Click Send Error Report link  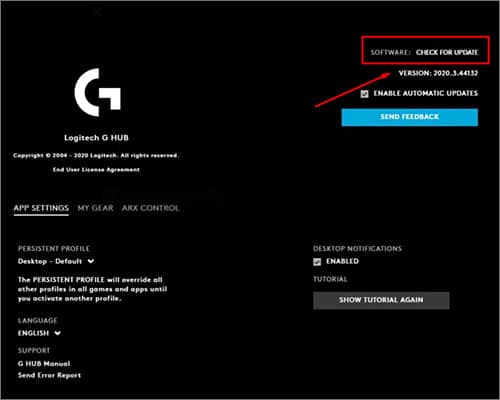point(49,375)
